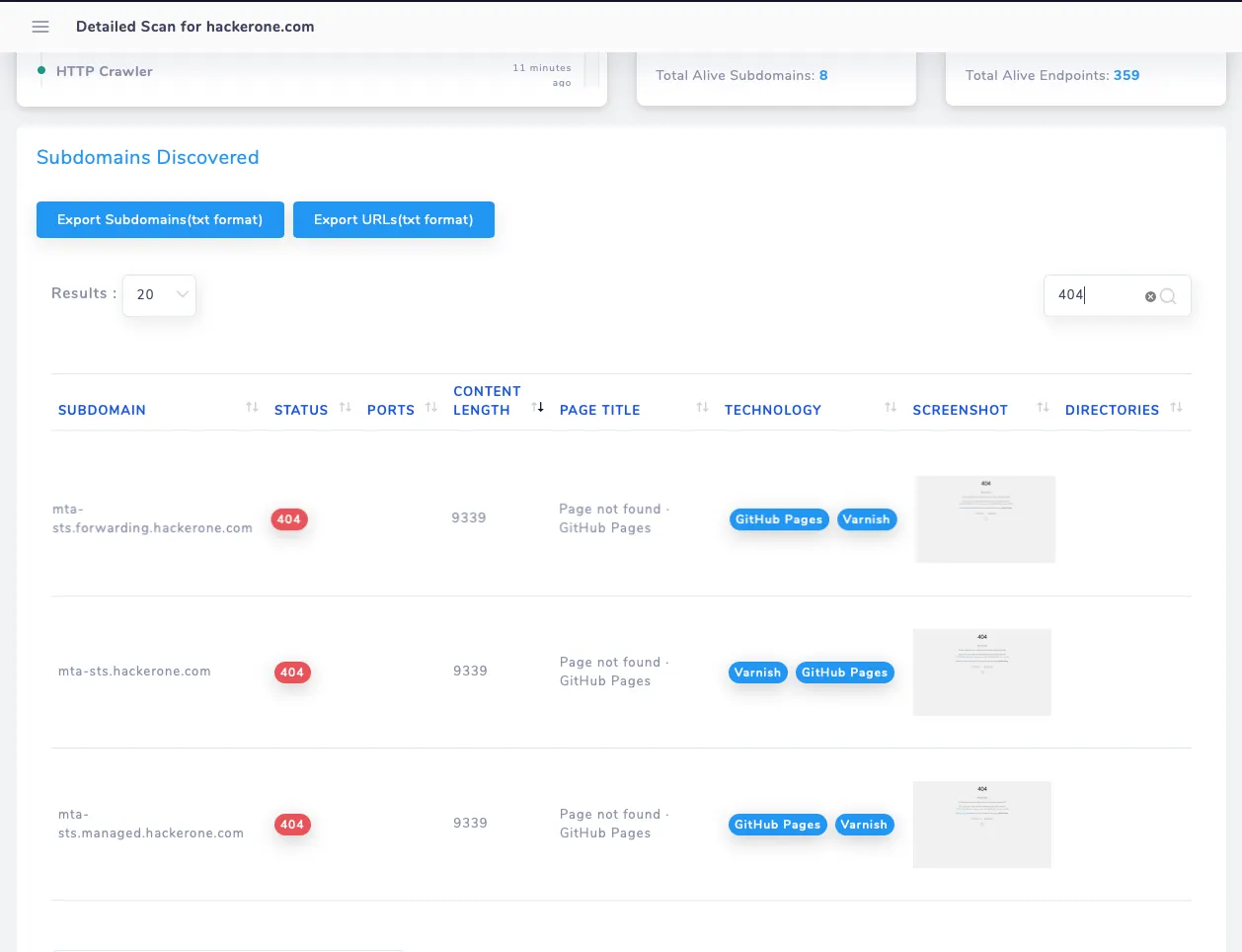Click Export URLs(txt format) button

click(x=394, y=219)
